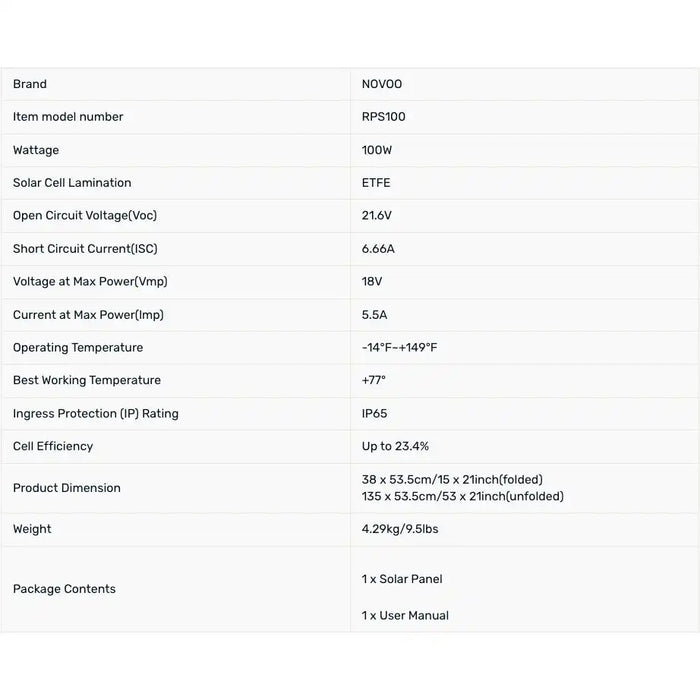Click the Brand row label
The height and width of the screenshot is (700, 700).
30,84
